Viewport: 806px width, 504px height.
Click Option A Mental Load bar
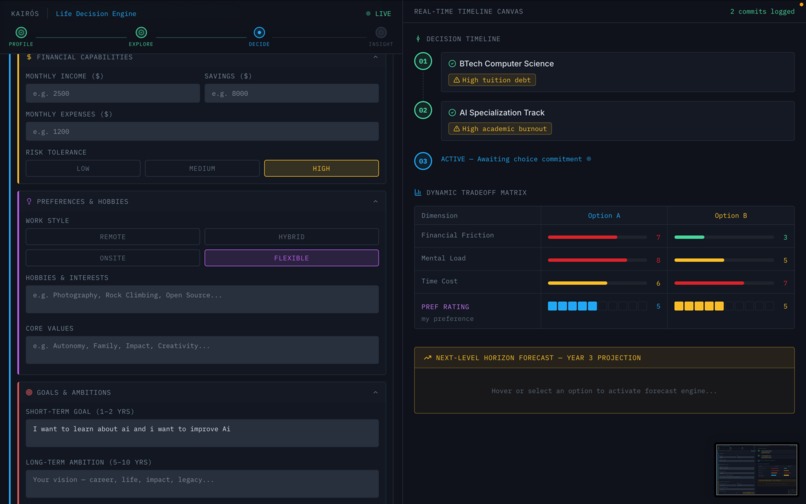point(597,260)
